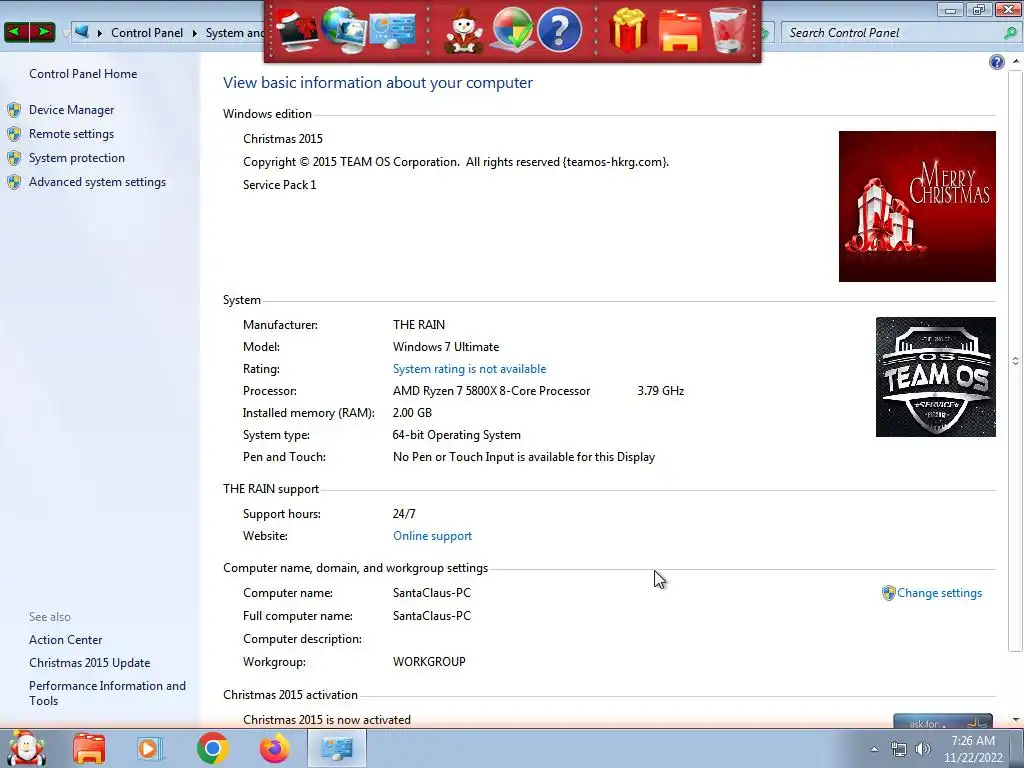Click Change settings for computer name
The height and width of the screenshot is (768, 1024).
point(939,593)
